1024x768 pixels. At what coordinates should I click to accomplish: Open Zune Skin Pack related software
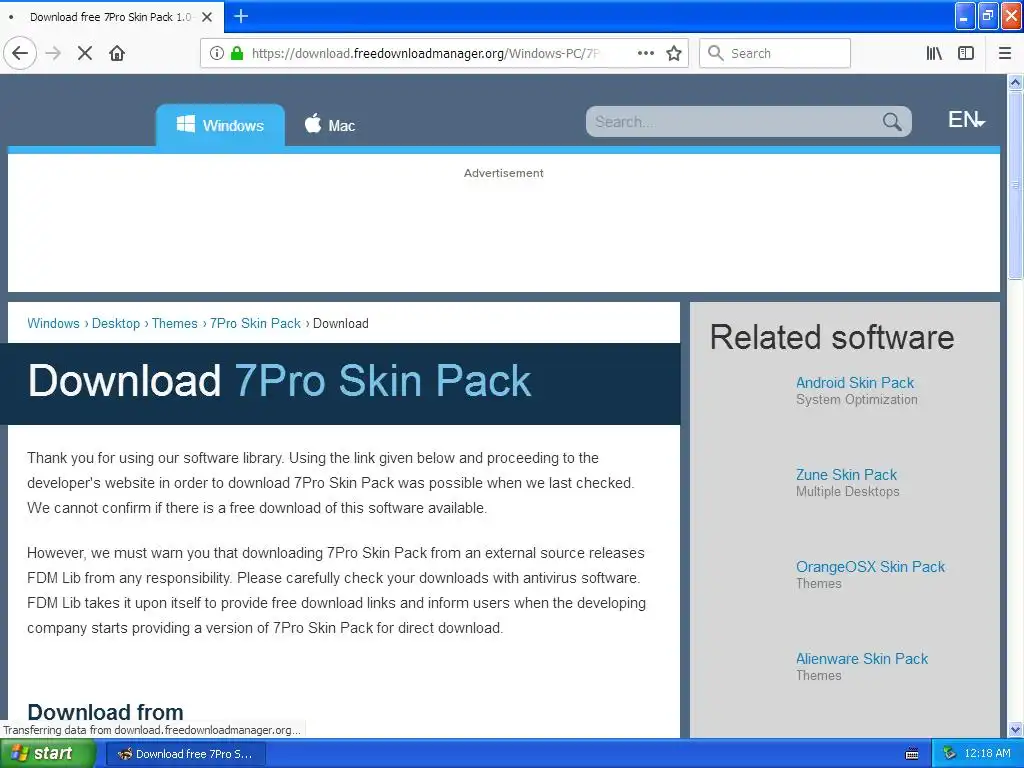pyautogui.click(x=846, y=475)
